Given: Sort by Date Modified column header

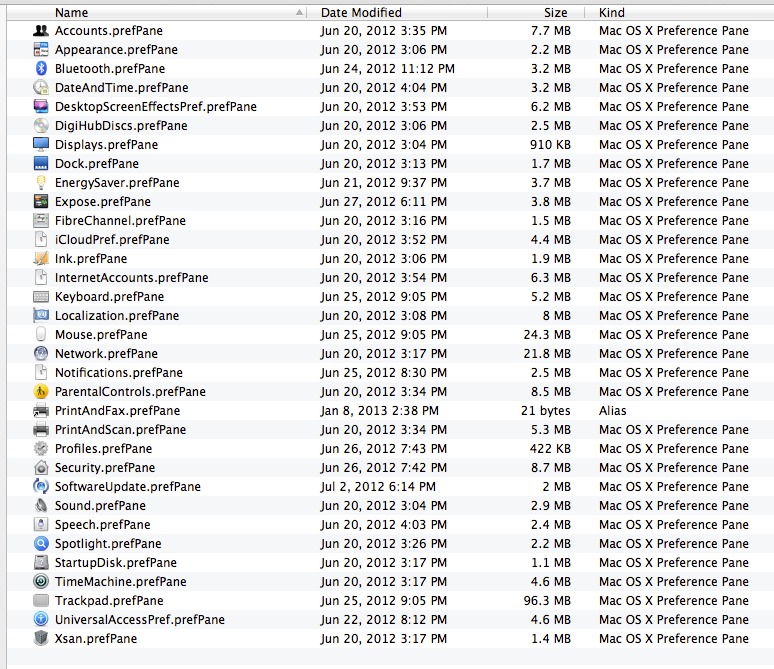Looking at the screenshot, I should [361, 12].
